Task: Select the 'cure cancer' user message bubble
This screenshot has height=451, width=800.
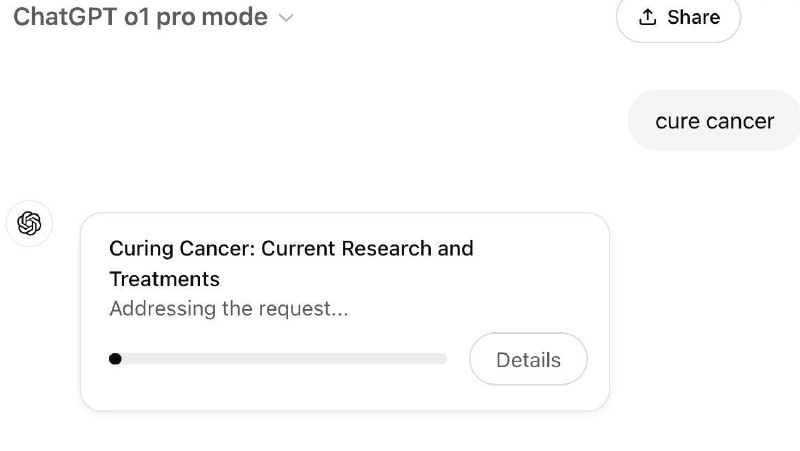Action: tap(714, 120)
